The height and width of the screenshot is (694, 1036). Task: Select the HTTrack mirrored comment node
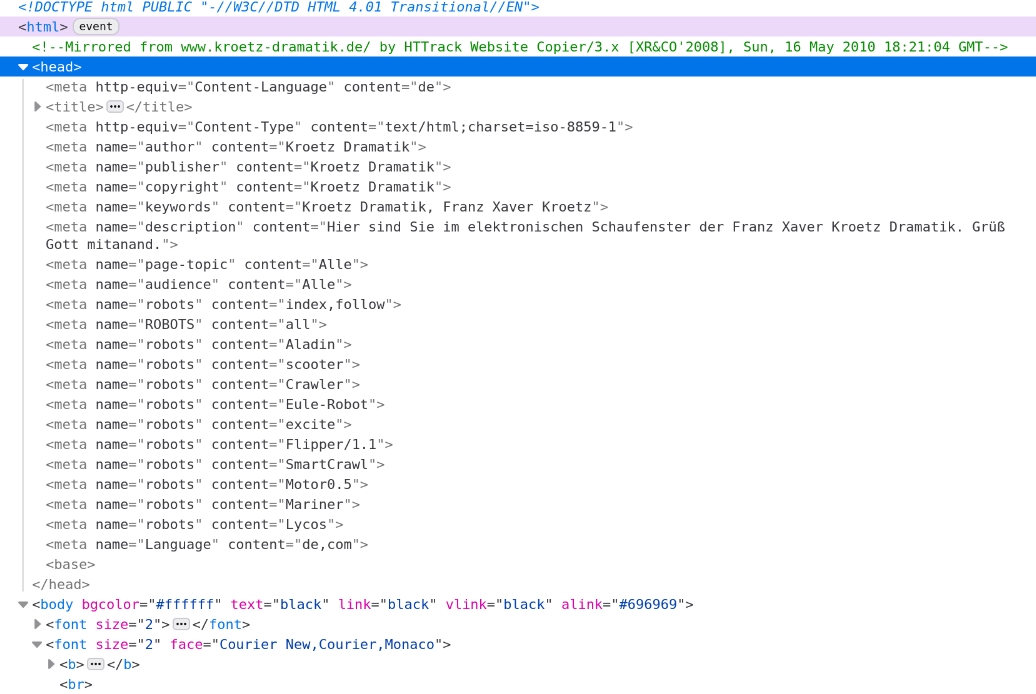coord(519,47)
